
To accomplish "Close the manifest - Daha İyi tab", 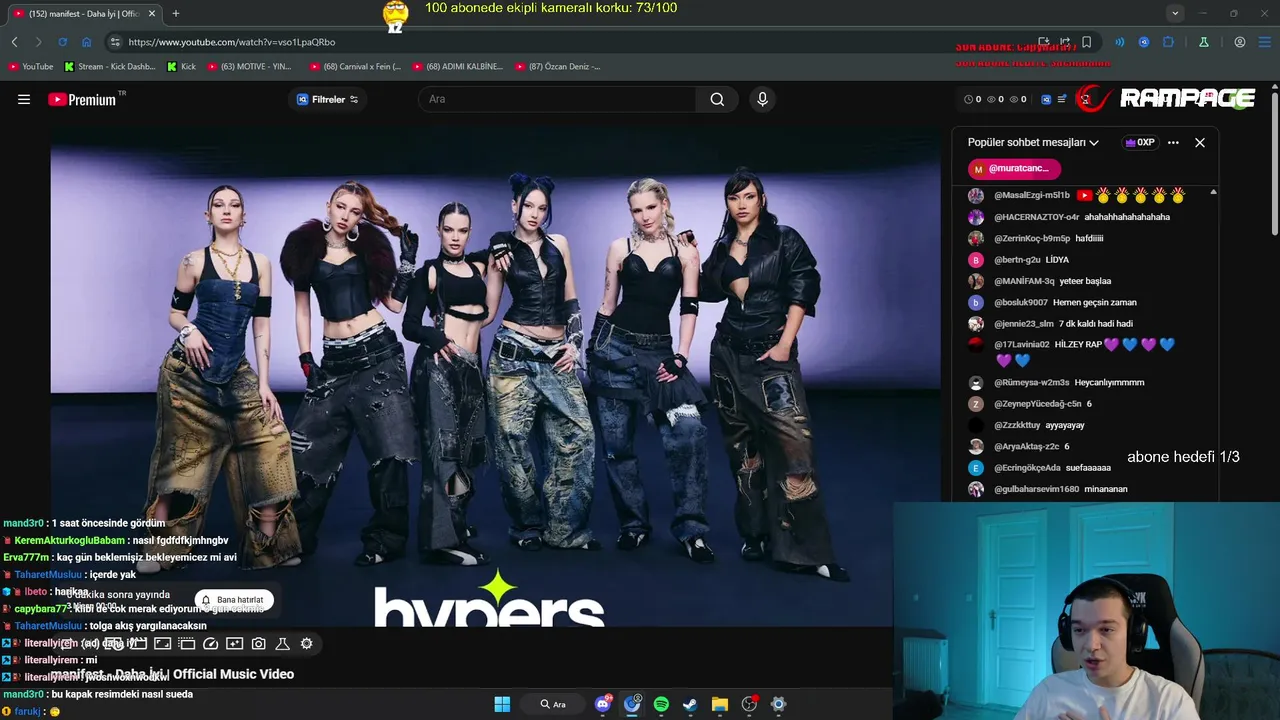I will pos(152,13).
